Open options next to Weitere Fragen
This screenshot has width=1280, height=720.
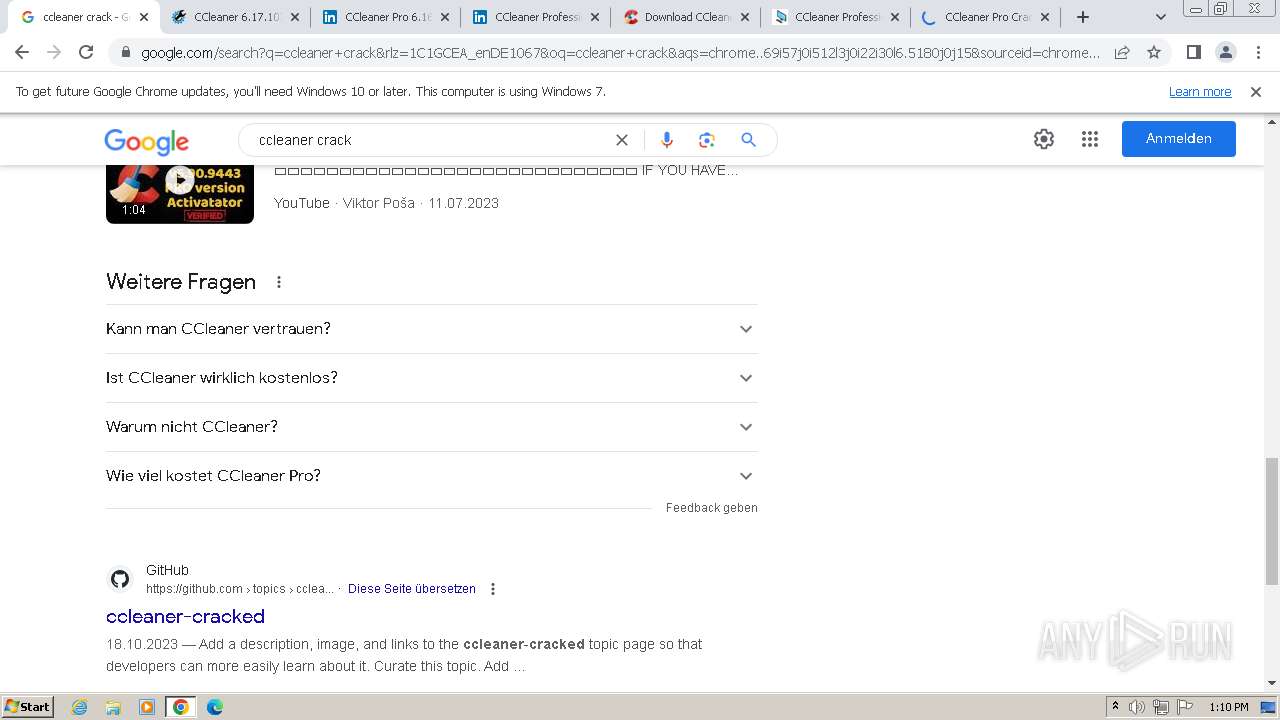click(279, 282)
